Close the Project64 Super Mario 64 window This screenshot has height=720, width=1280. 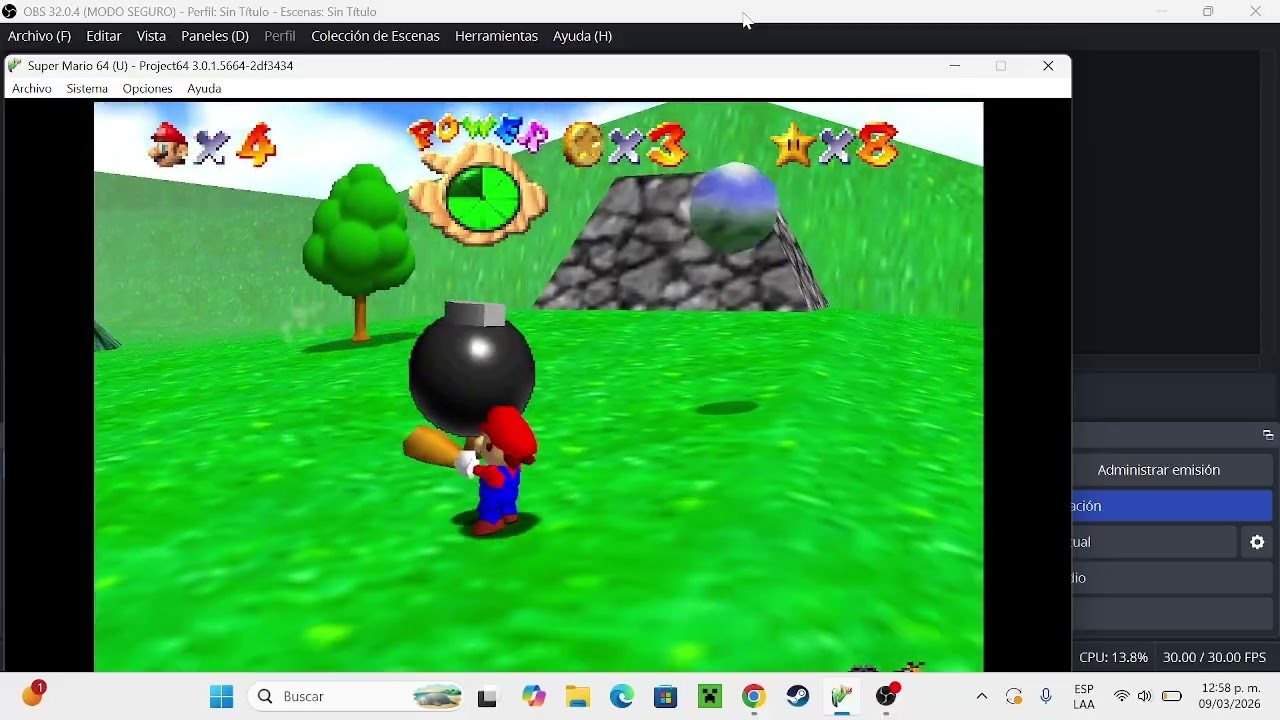click(x=1048, y=66)
